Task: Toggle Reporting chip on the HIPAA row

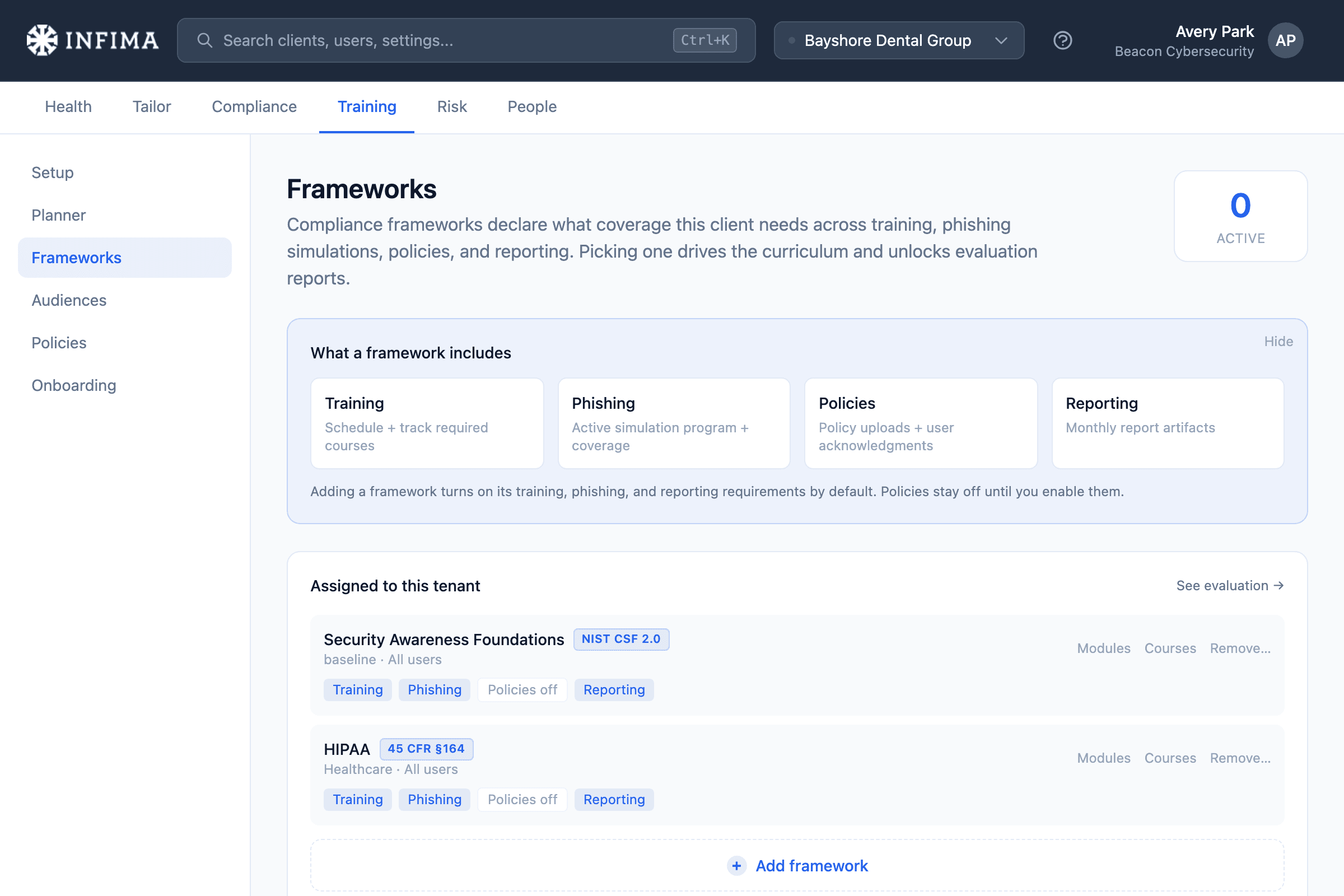Action: (614, 800)
